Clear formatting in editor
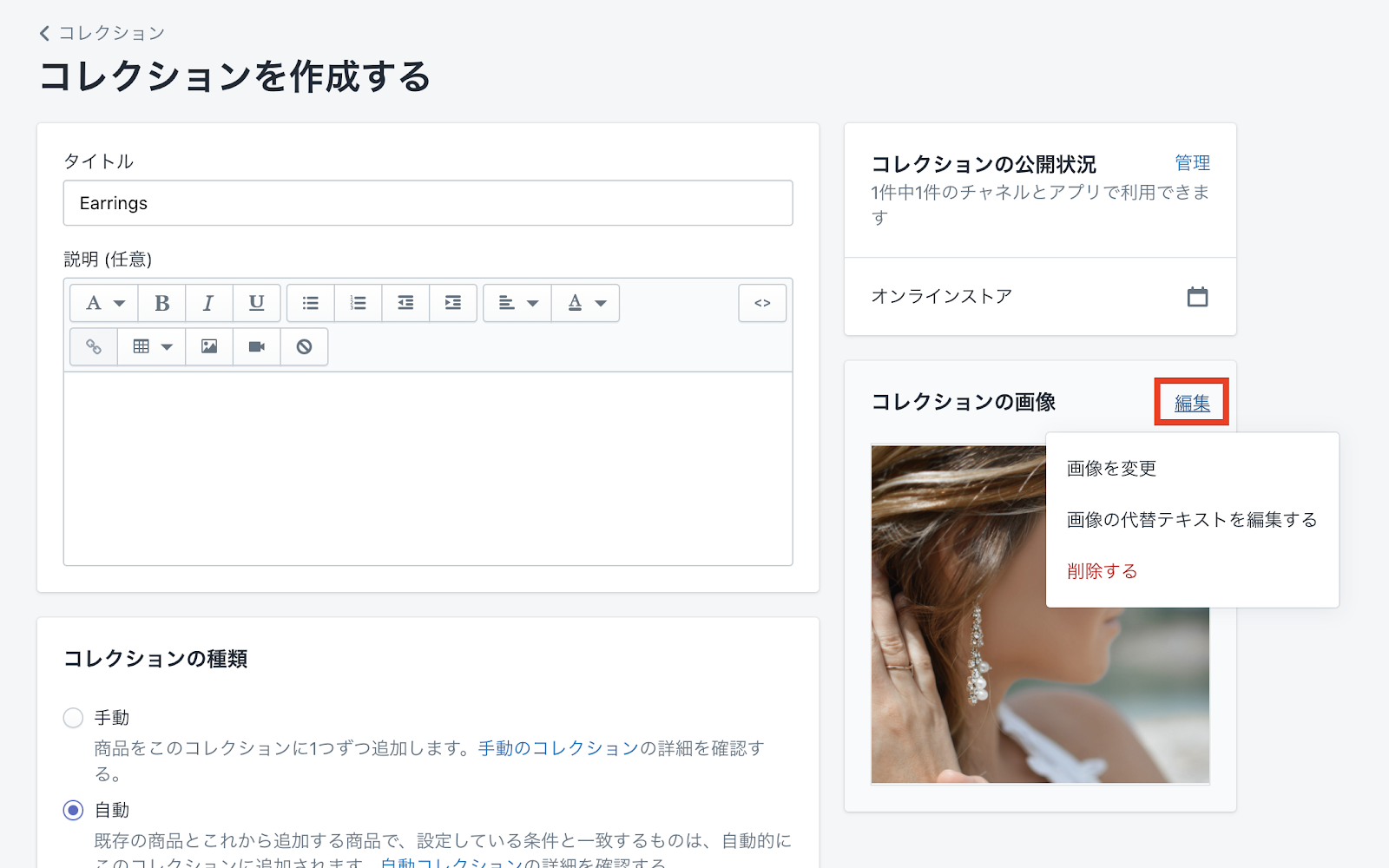 pos(304,346)
